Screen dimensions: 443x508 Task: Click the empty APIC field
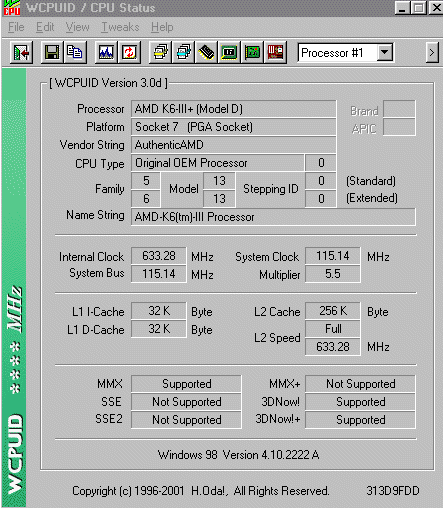pyautogui.click(x=399, y=127)
